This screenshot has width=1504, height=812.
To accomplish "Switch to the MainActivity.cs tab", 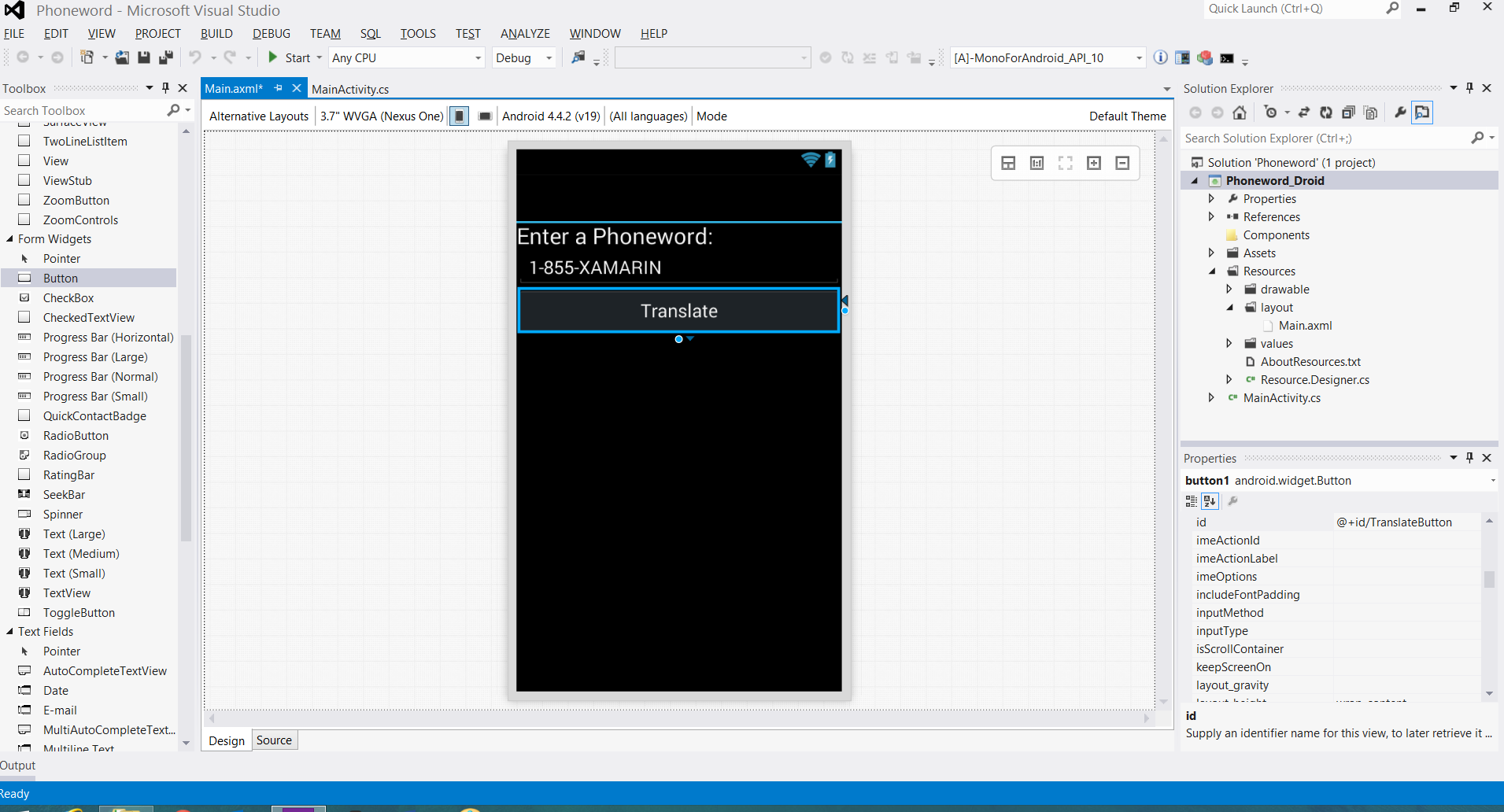I will (x=350, y=89).
